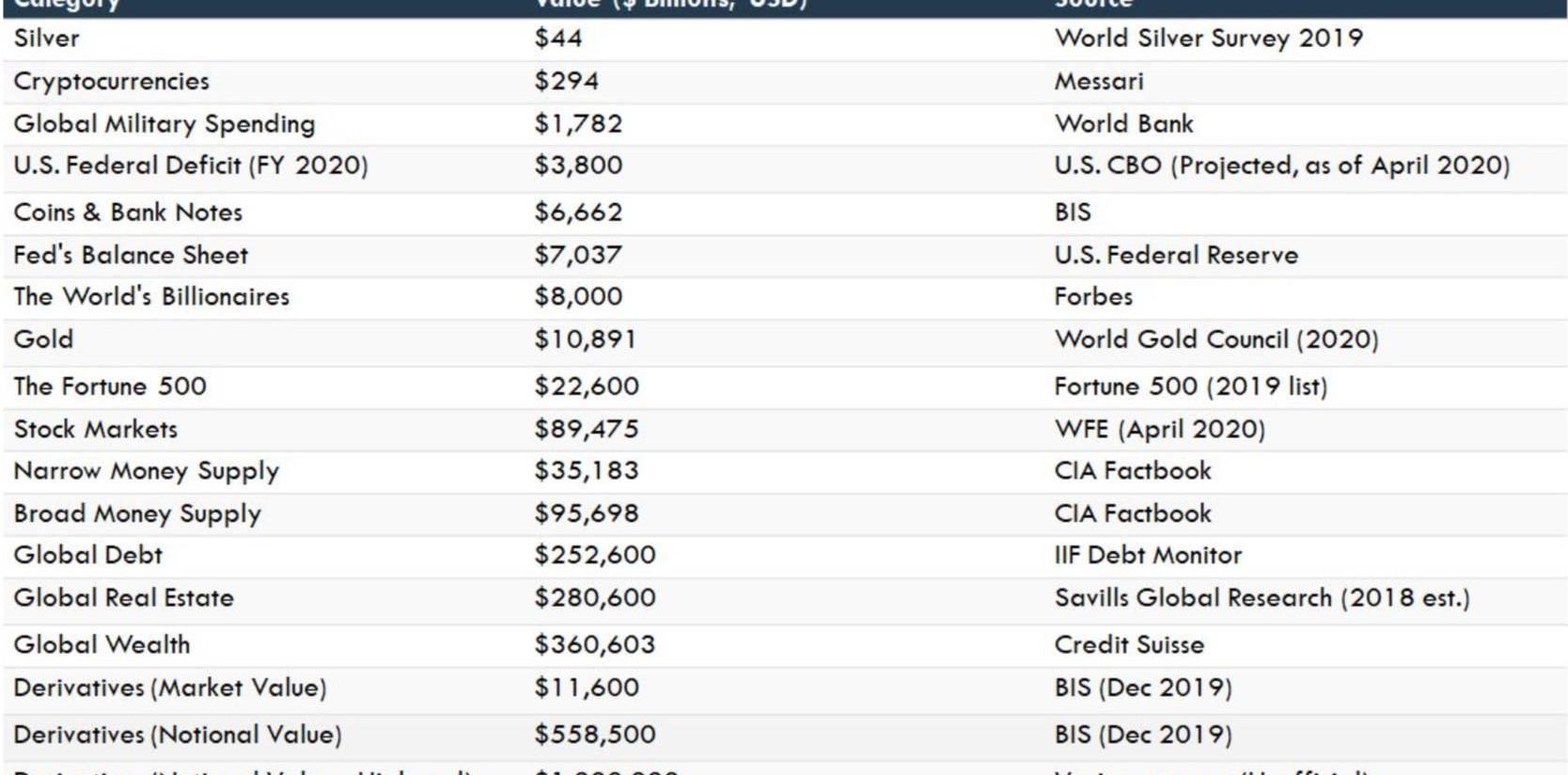Image resolution: width=1568 pixels, height=775 pixels.
Task: Click the $1,782 military spending value
Action: tap(578, 124)
